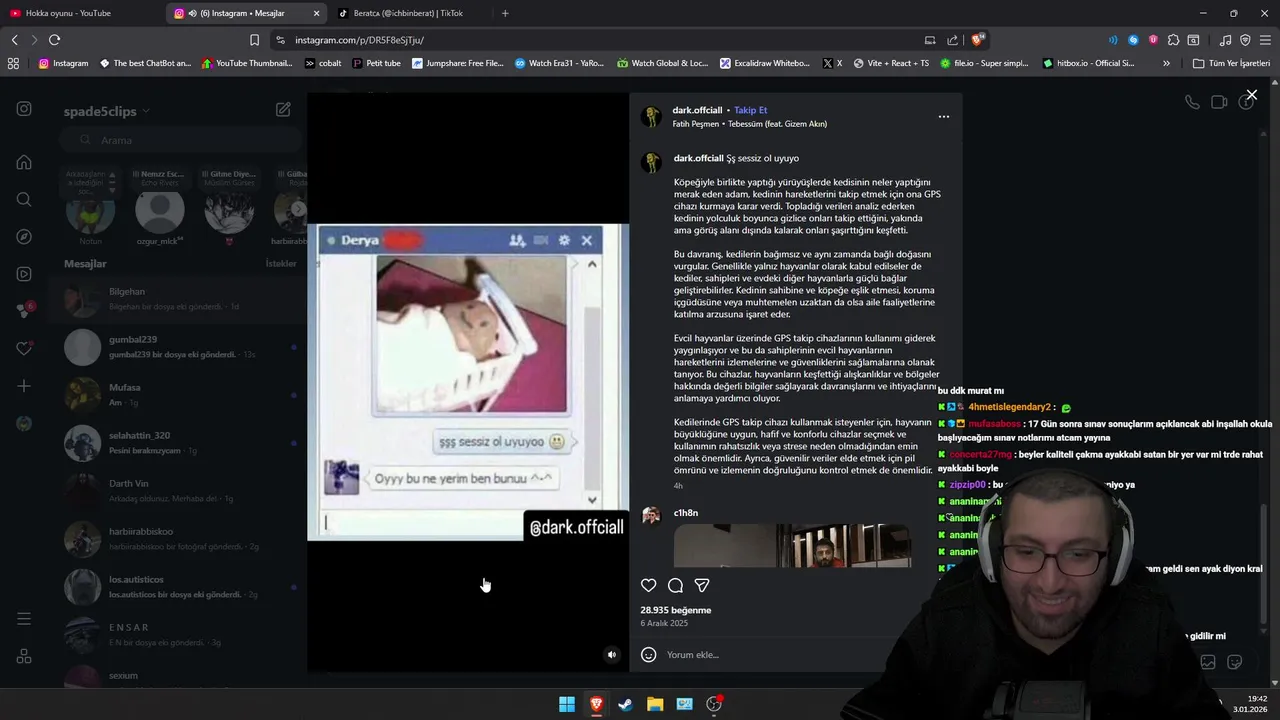Open Instagram Search in sidebar
The width and height of the screenshot is (1280, 720).
click(x=24, y=199)
